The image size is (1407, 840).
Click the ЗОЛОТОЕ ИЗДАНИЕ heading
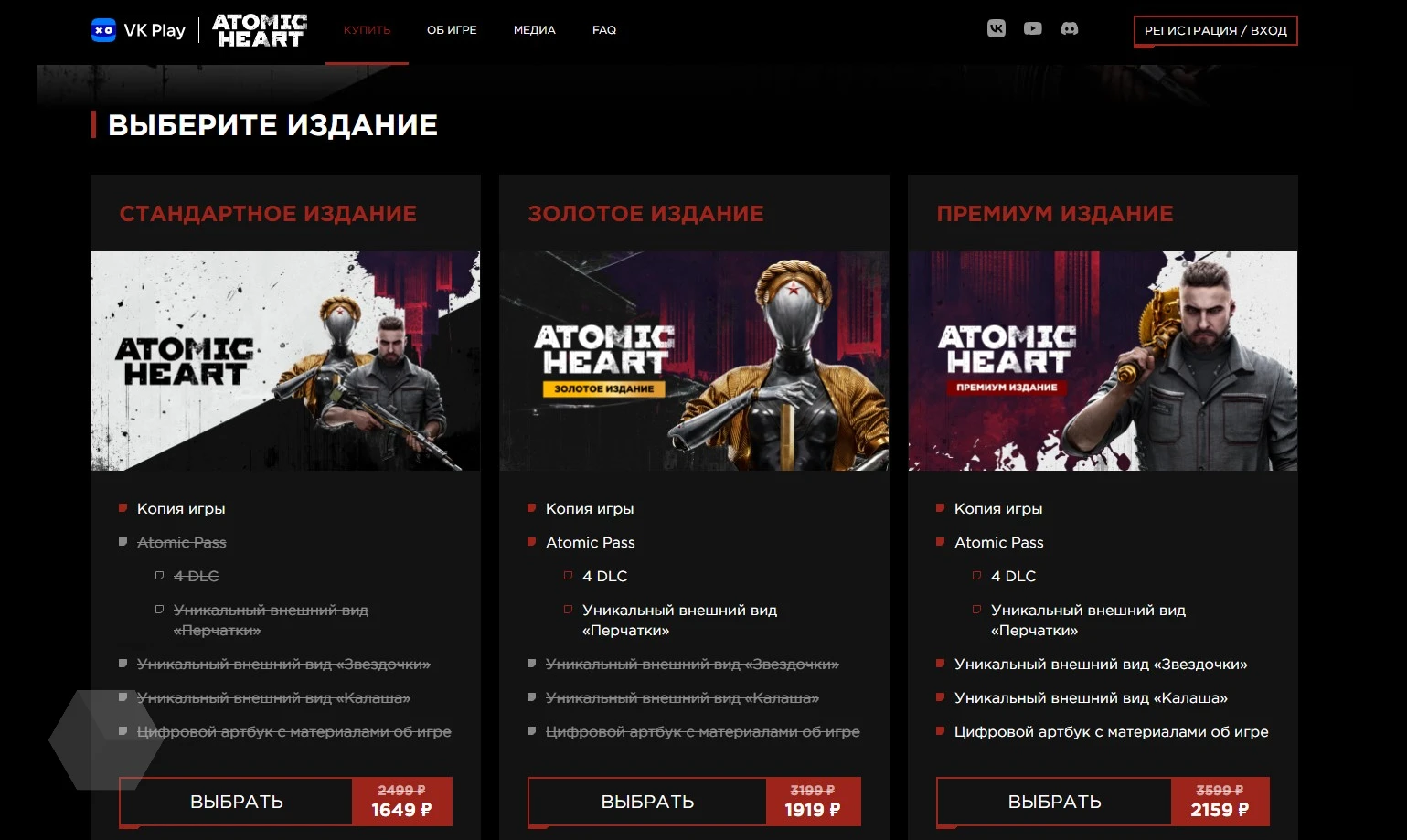point(645,213)
